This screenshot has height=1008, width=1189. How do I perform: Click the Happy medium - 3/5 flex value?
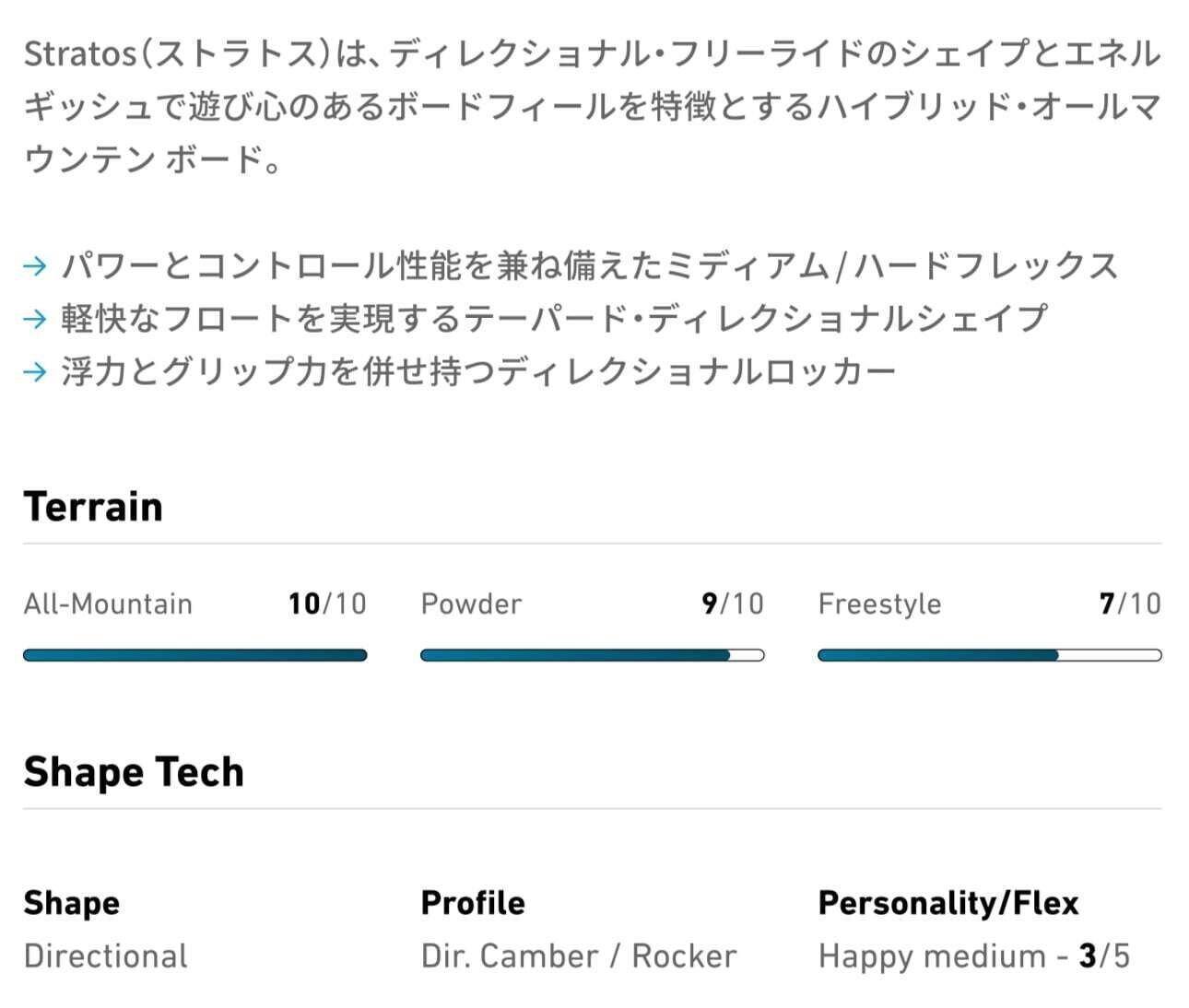click(973, 955)
